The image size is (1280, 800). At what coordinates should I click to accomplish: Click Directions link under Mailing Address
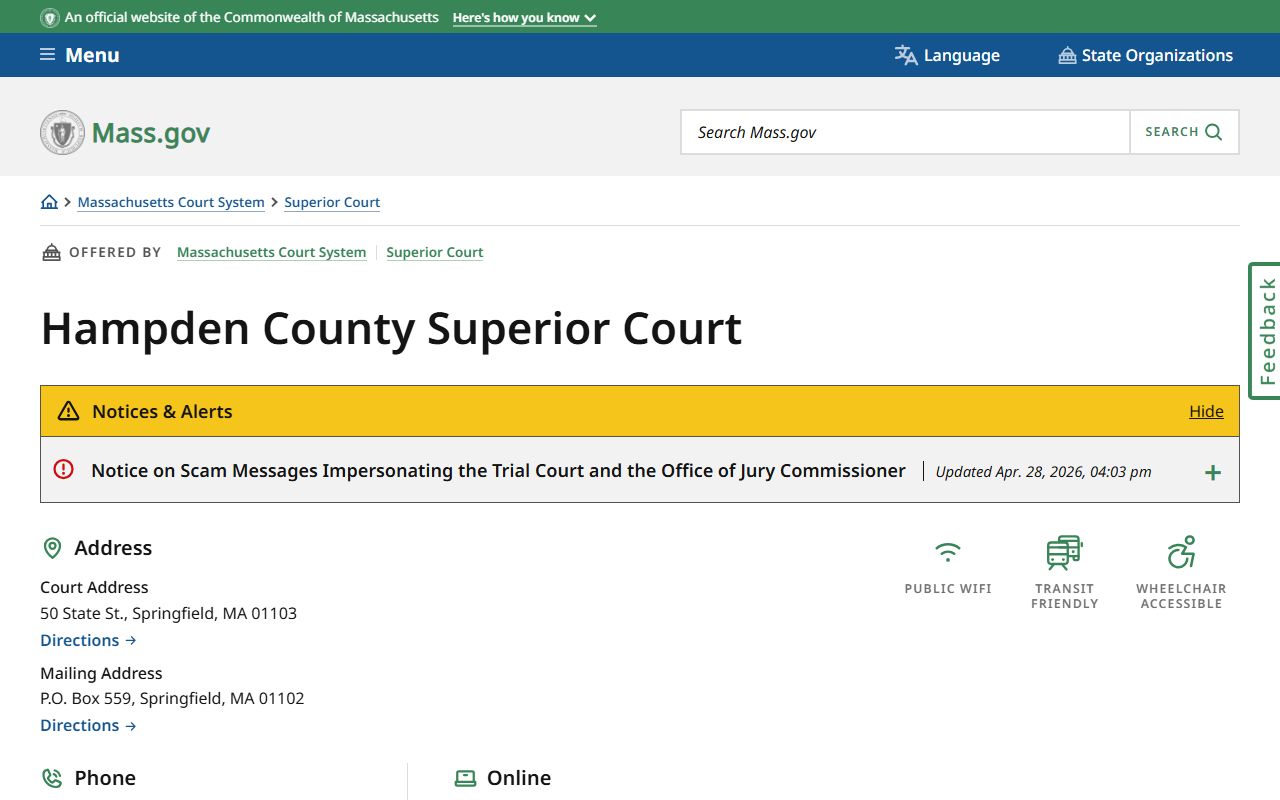[x=88, y=725]
